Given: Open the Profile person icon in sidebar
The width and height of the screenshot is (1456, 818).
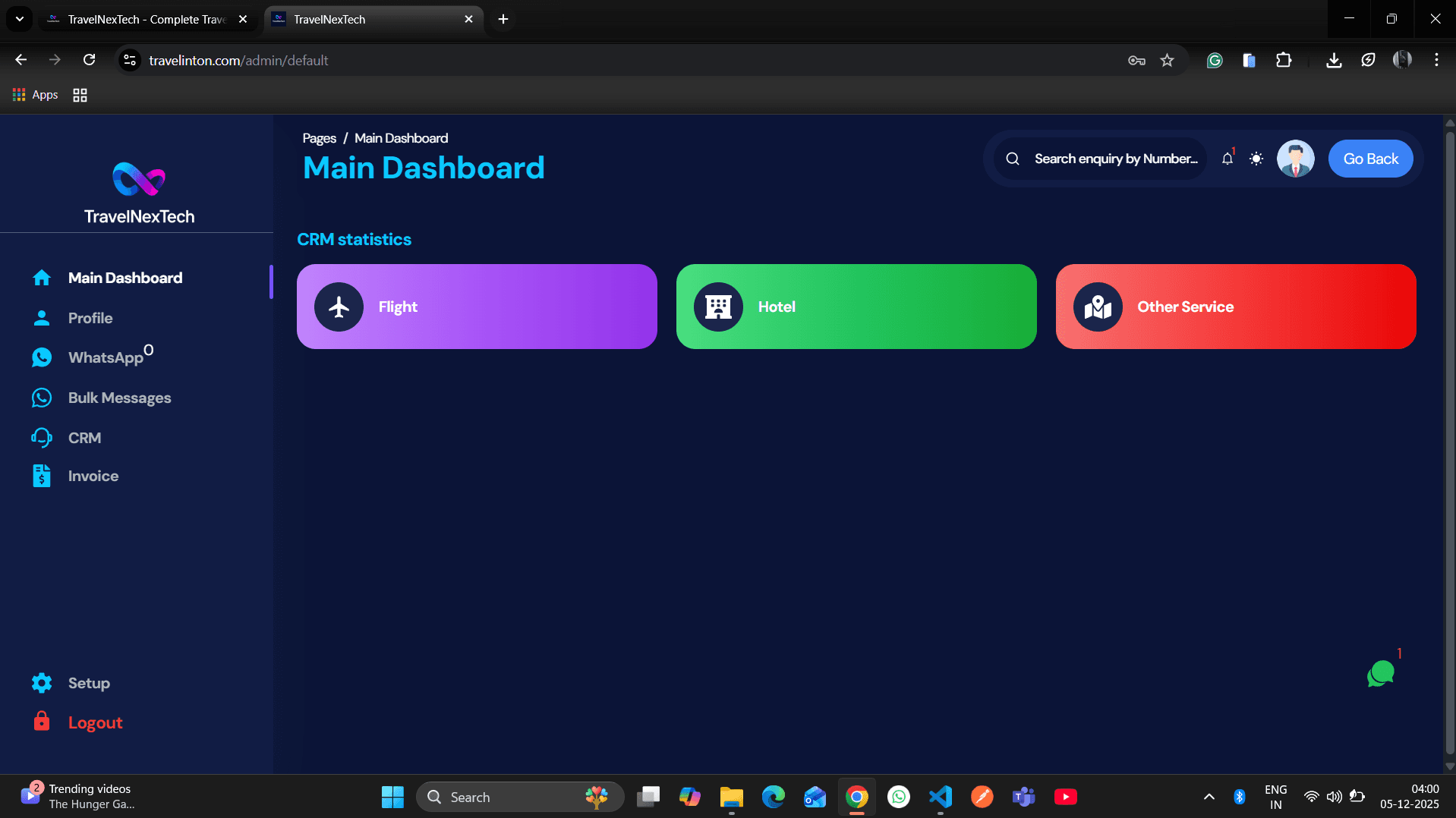Looking at the screenshot, I should pos(42,318).
